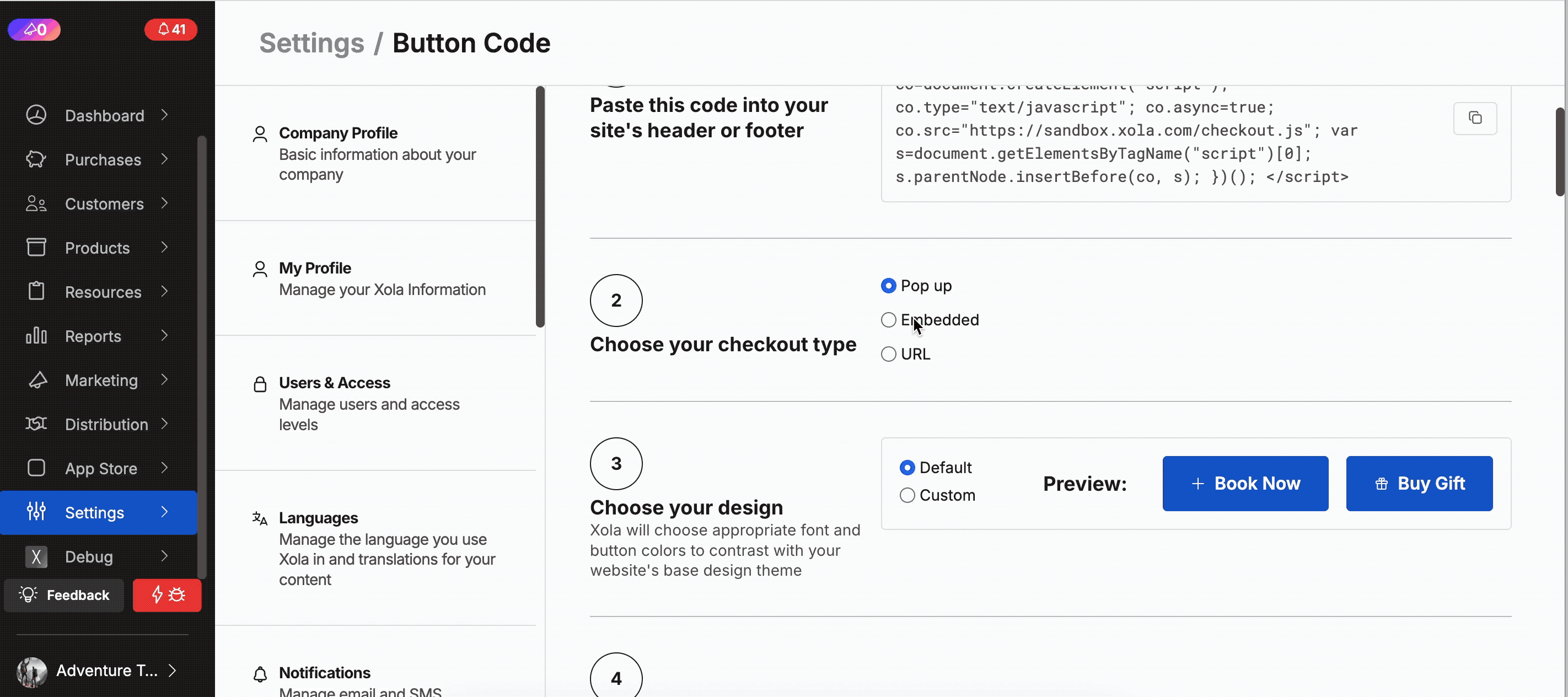
Task: Open the Notifications settings section
Action: [x=375, y=662]
